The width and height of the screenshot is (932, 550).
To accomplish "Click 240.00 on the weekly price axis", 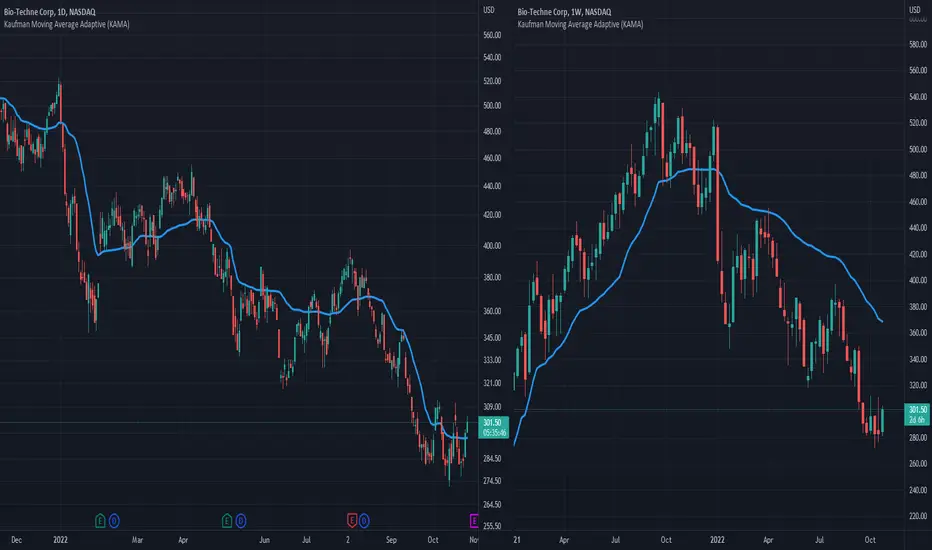I will click(918, 490).
